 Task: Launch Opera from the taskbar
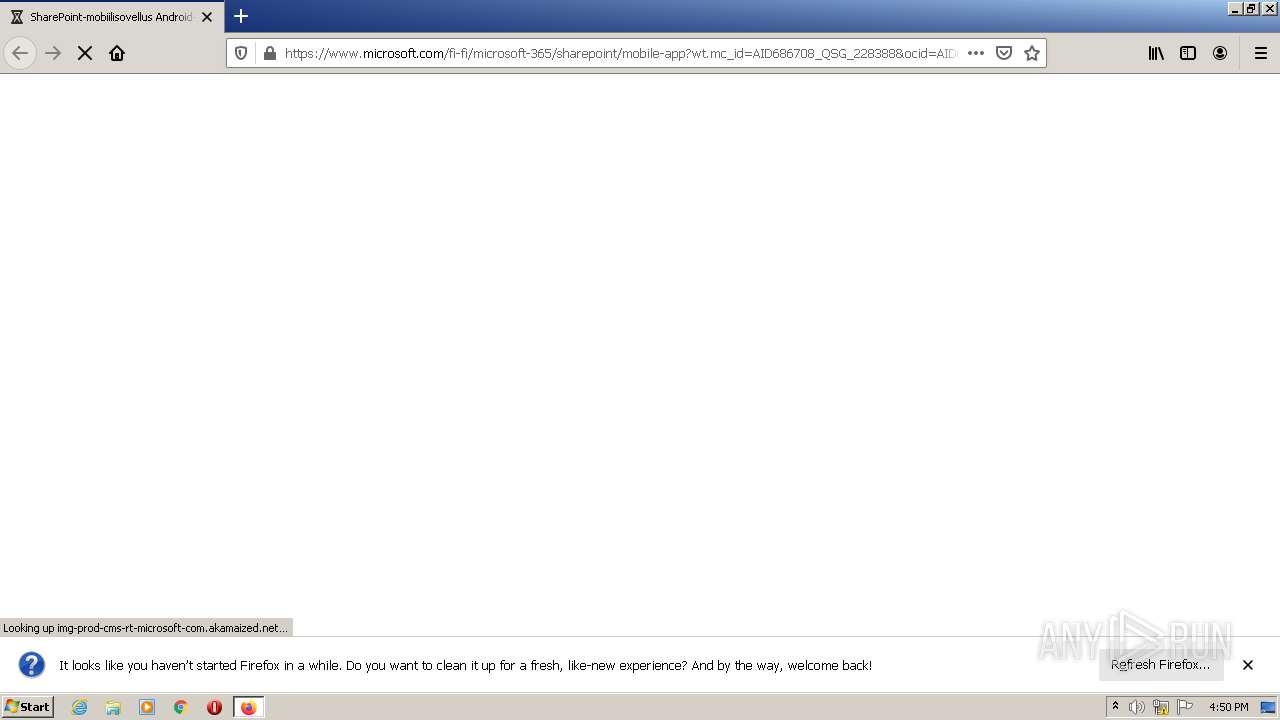click(x=214, y=707)
